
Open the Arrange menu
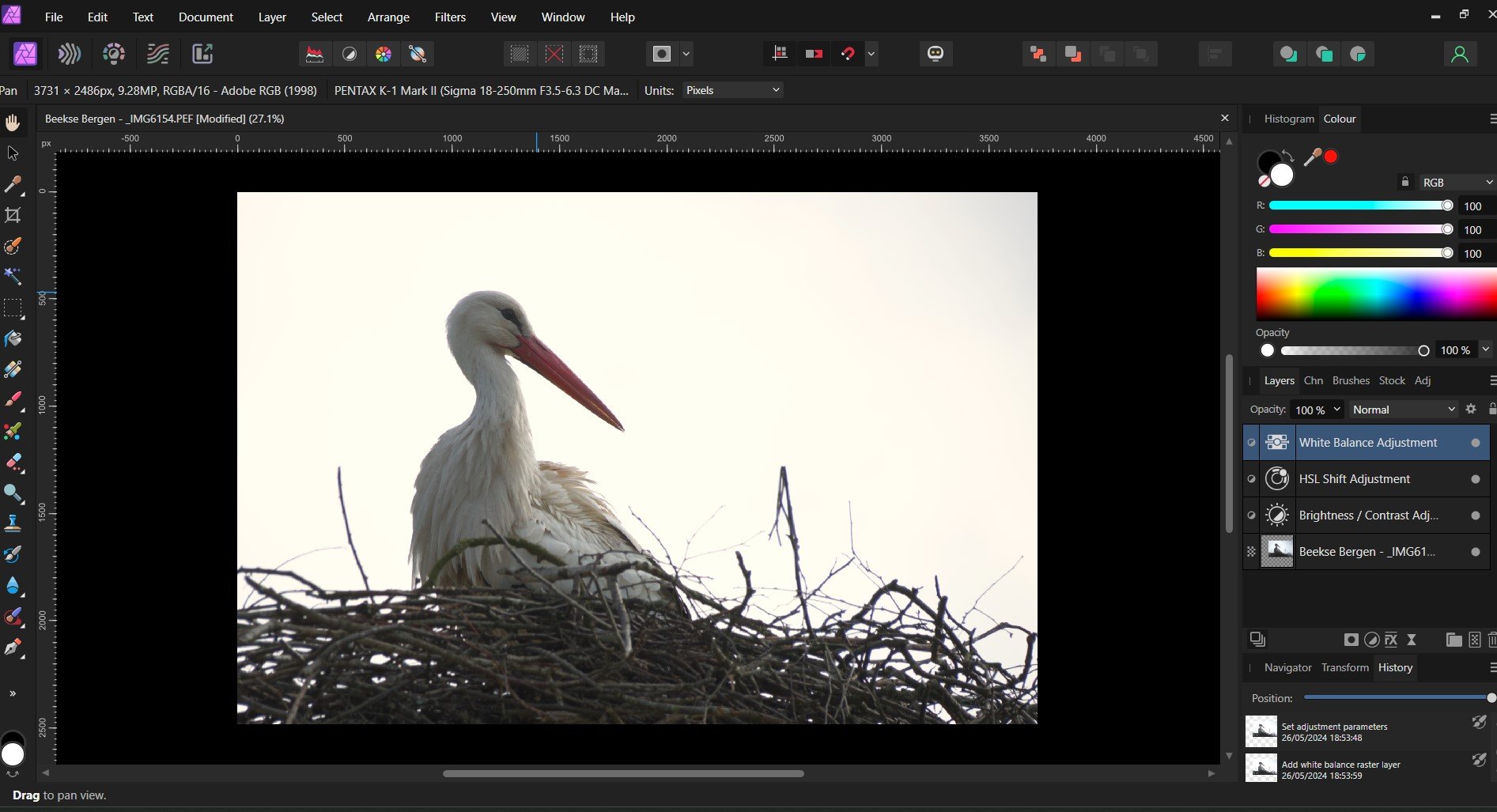coord(388,17)
